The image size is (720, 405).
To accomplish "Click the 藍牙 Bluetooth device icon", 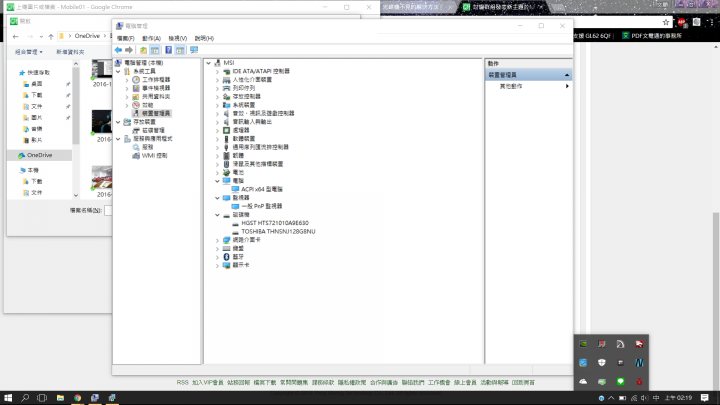I will tap(226, 257).
